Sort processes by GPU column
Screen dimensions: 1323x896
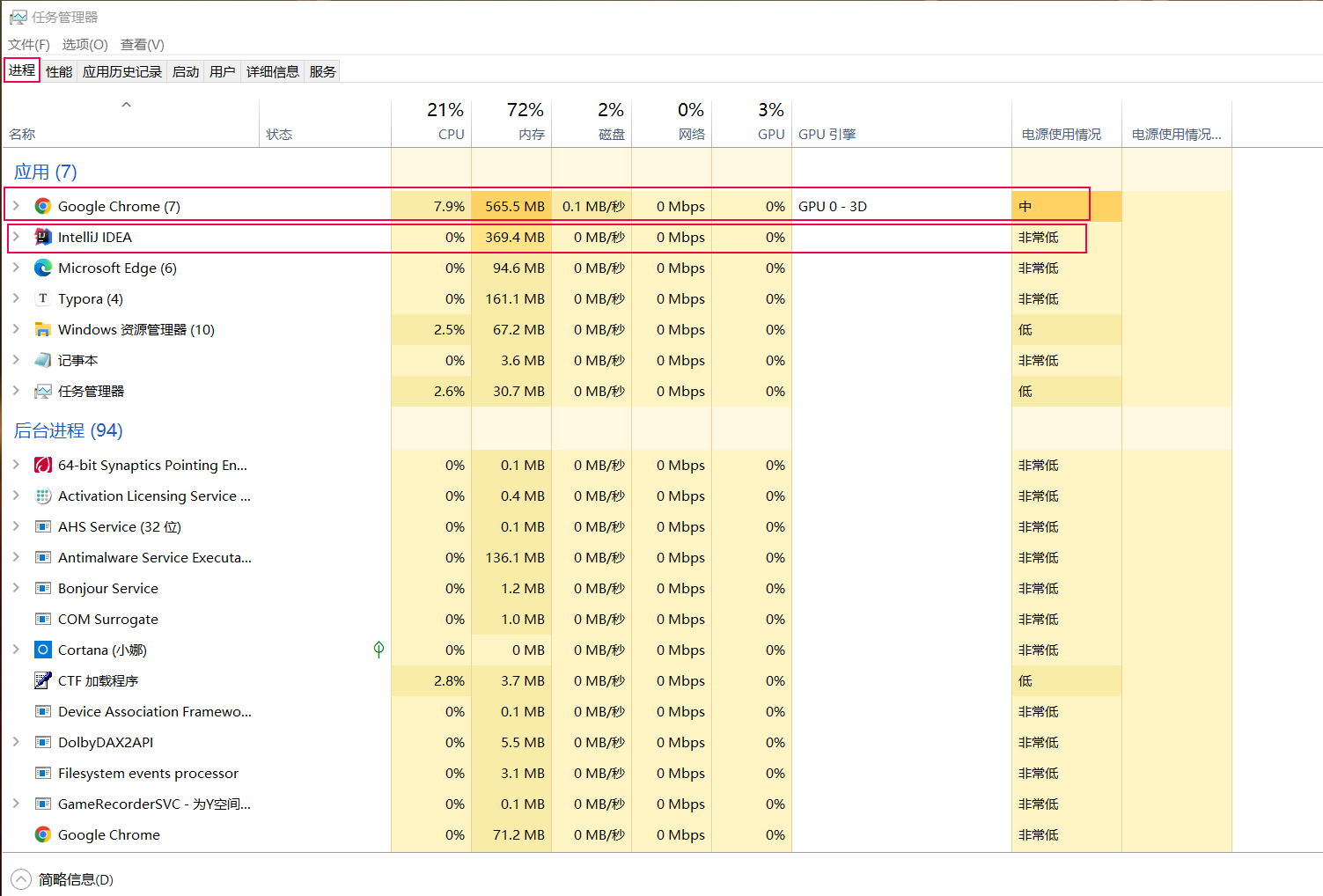[x=752, y=122]
